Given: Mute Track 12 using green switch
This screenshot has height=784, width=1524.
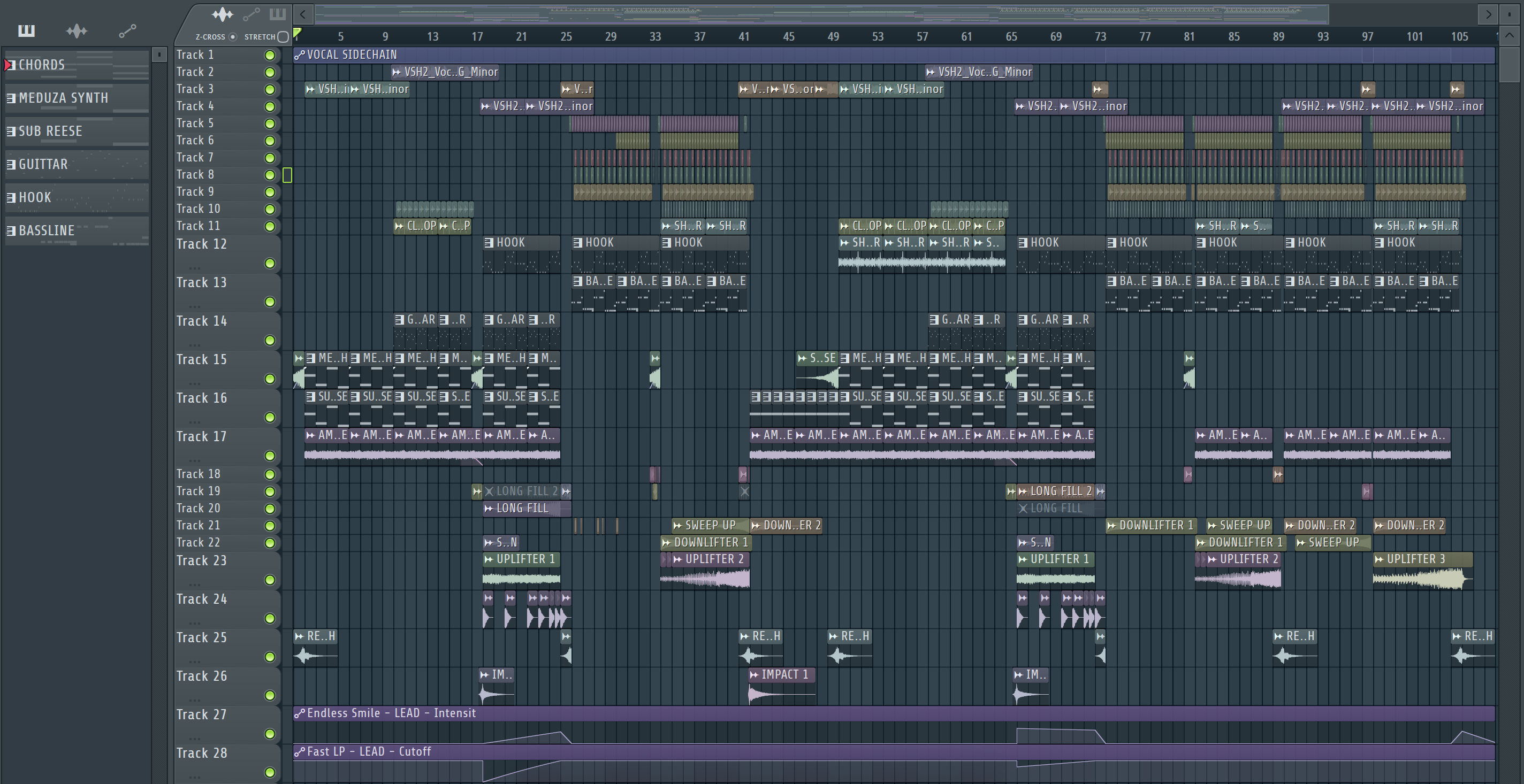Looking at the screenshot, I should pos(270,264).
